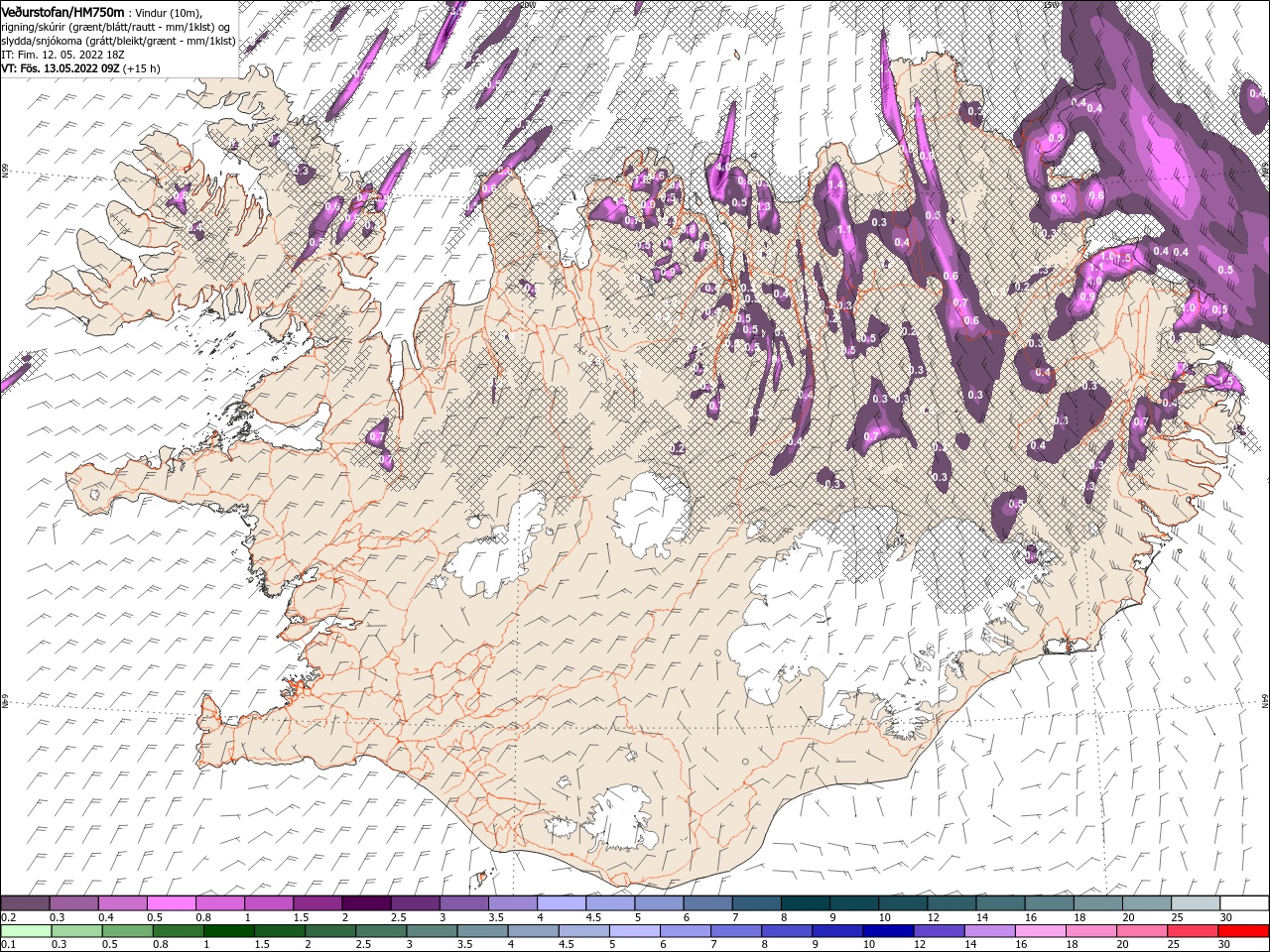Click the '(+15 h)' forecast offset text
The image size is (1270, 952).
tap(142, 68)
